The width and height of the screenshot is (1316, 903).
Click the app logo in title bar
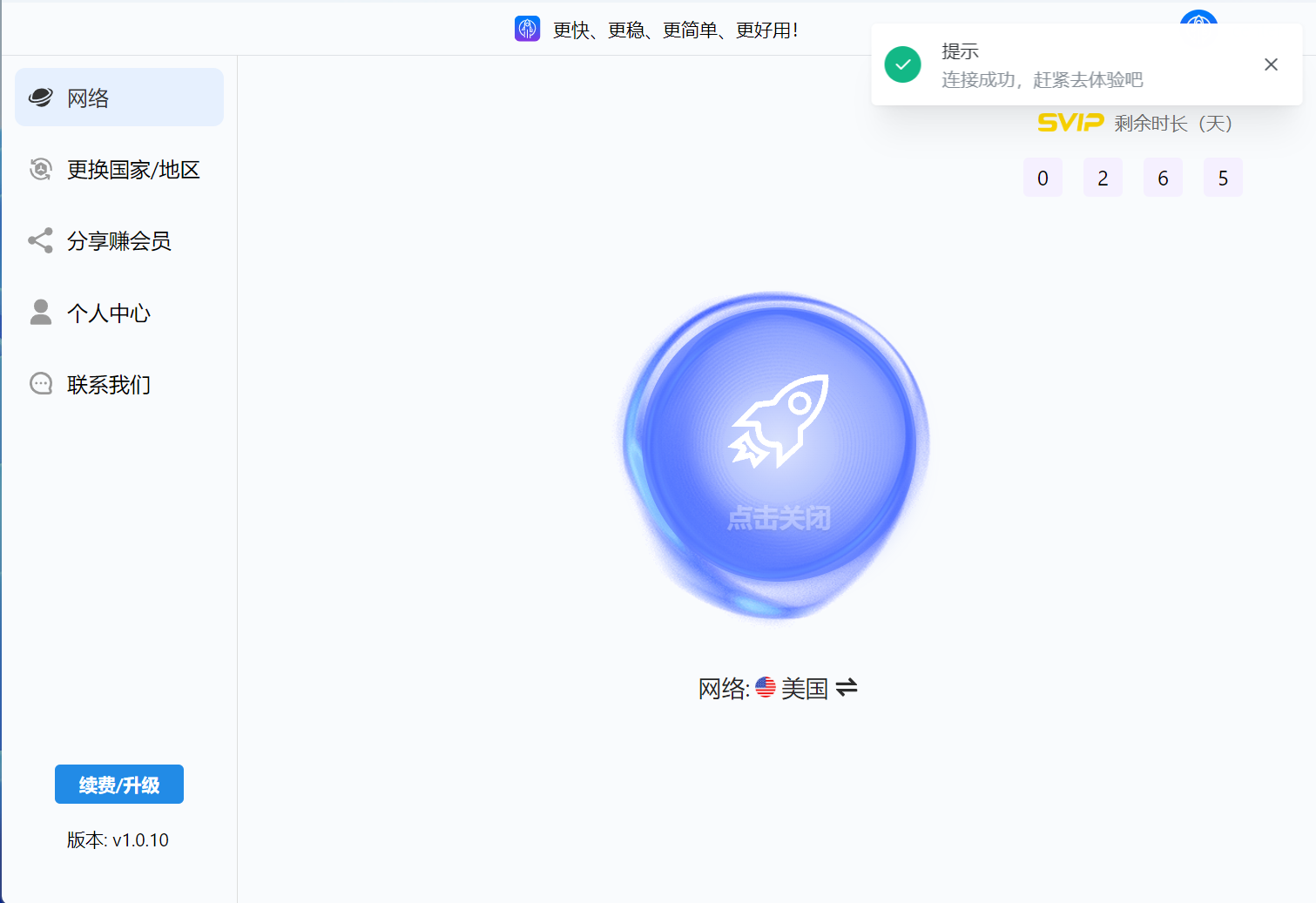pyautogui.click(x=527, y=29)
